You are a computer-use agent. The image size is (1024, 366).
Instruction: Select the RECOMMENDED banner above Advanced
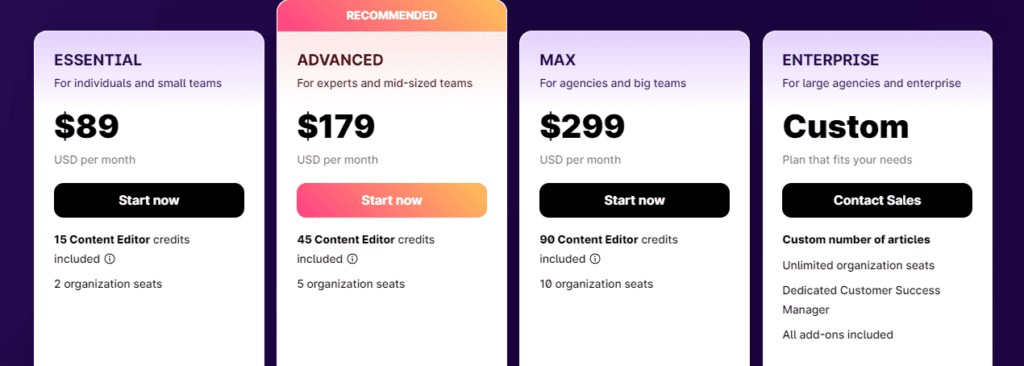pyautogui.click(x=392, y=15)
